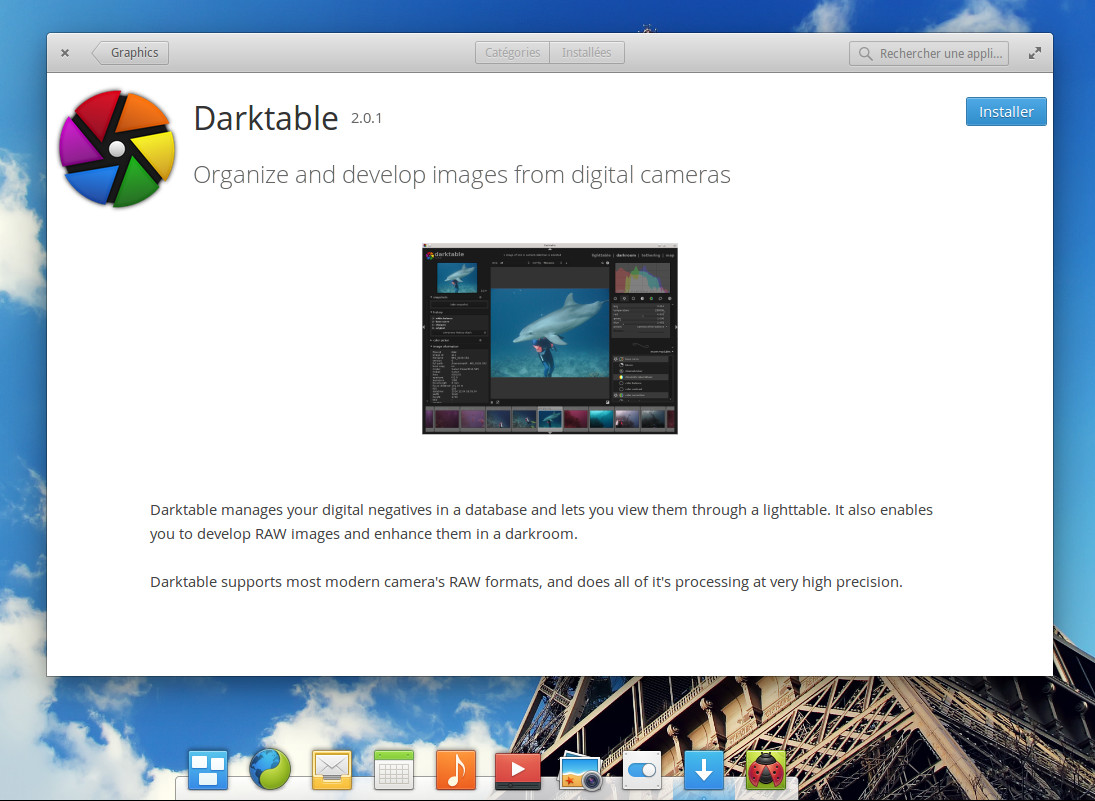Open the Multitasking View dock icon

click(208, 770)
